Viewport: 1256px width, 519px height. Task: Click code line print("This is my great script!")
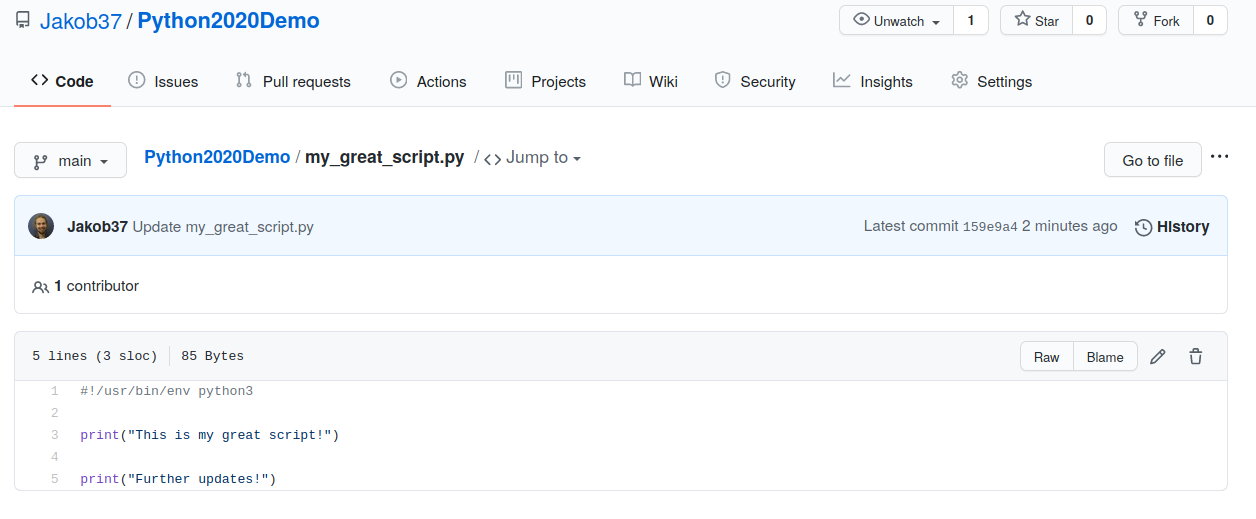point(210,435)
